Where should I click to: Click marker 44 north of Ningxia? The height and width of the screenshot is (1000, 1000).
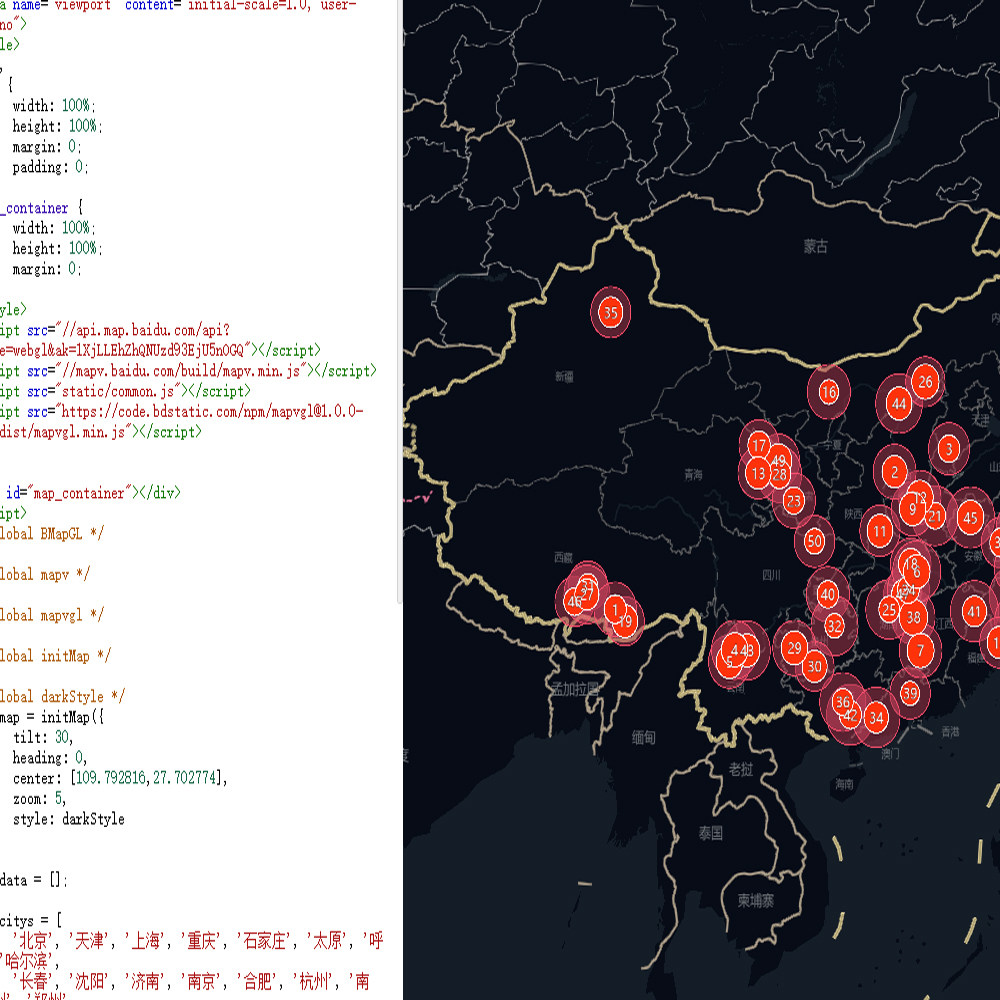pyautogui.click(x=899, y=404)
